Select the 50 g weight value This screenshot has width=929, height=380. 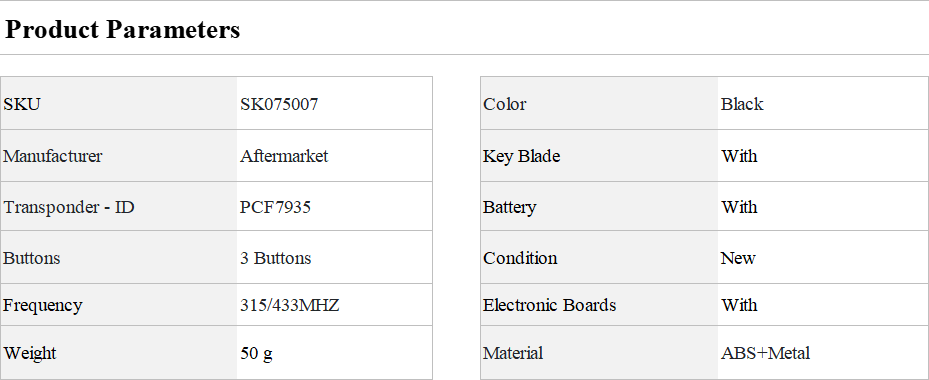tap(257, 353)
